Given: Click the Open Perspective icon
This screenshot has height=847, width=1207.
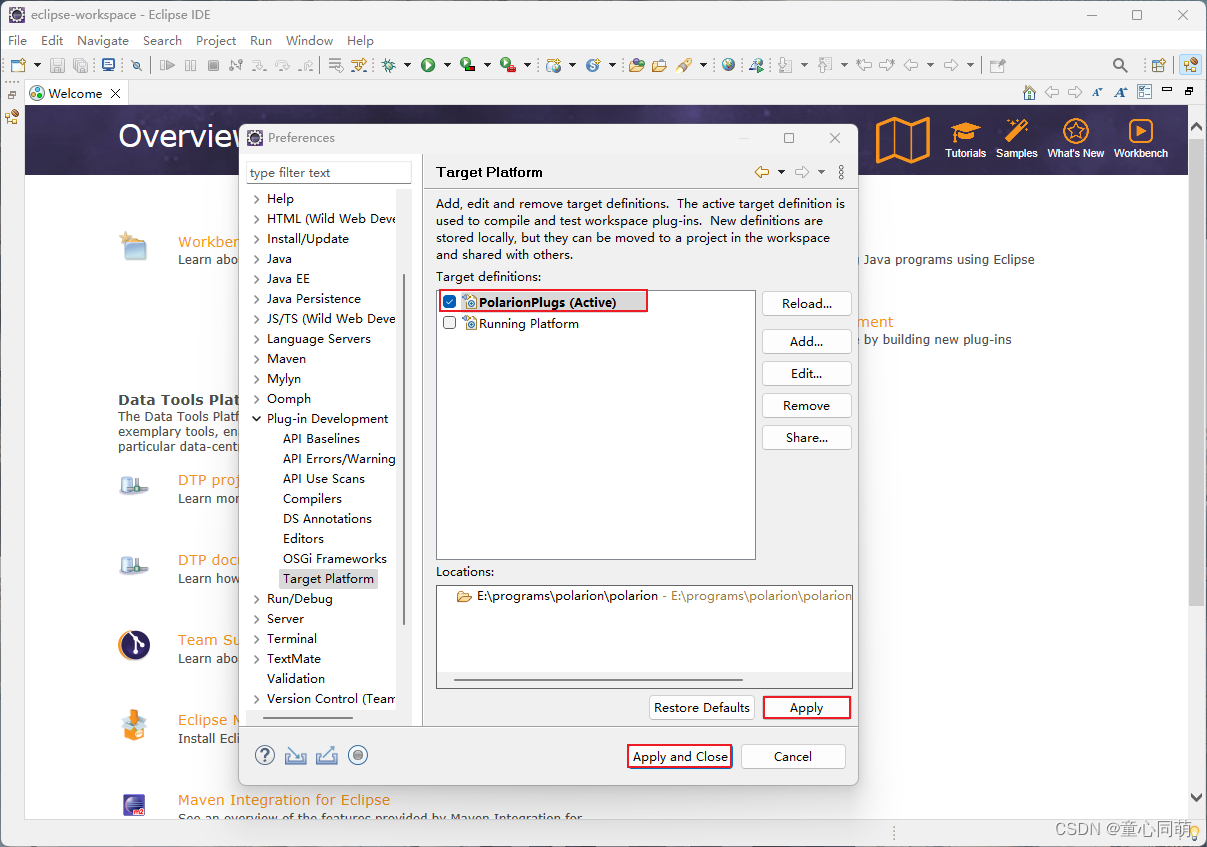Looking at the screenshot, I should (x=1158, y=65).
